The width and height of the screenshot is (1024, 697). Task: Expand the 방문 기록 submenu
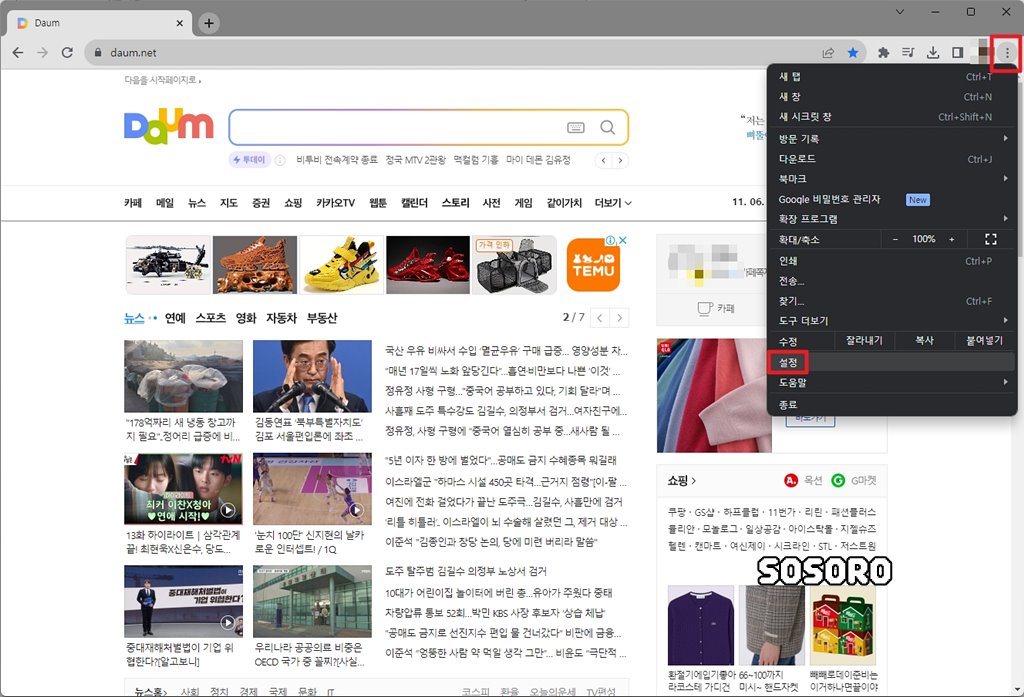tap(891, 138)
